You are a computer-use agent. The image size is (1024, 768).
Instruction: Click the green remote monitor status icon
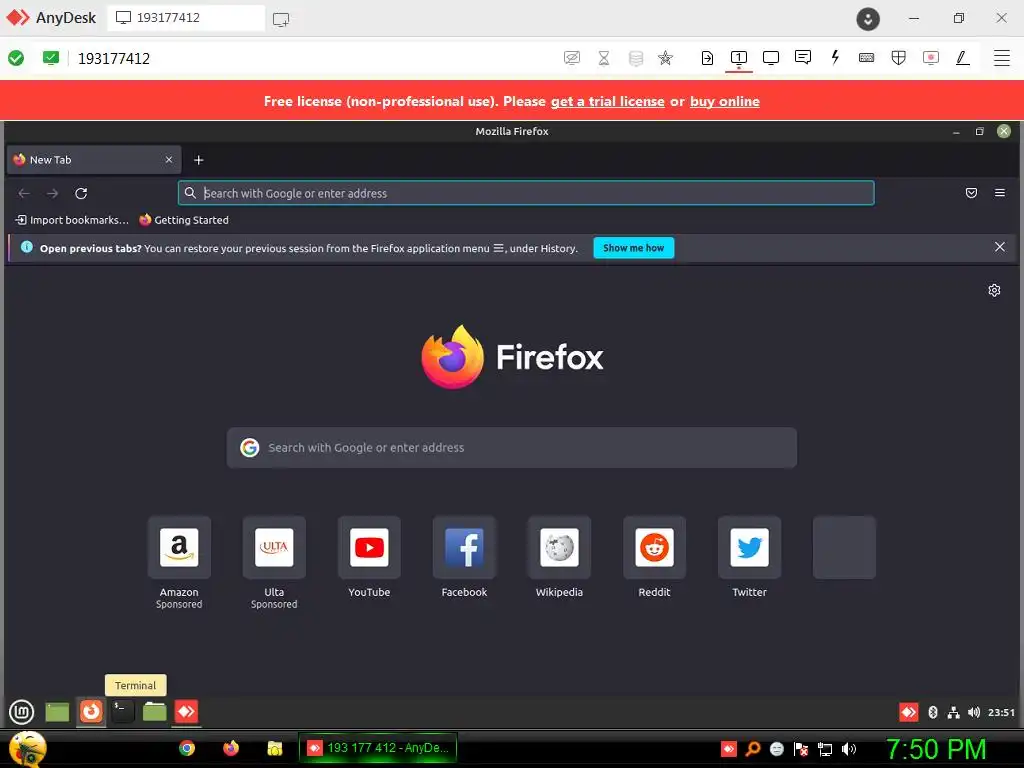click(x=50, y=58)
